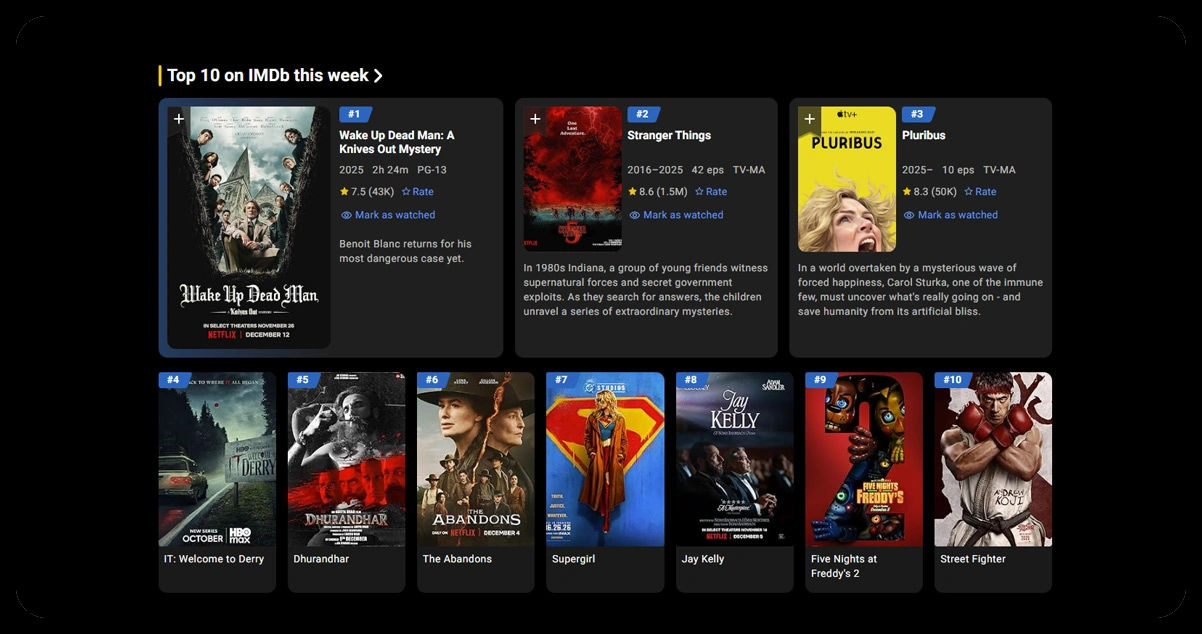Expand Top 10 on IMDb this week chevron

pos(378,76)
